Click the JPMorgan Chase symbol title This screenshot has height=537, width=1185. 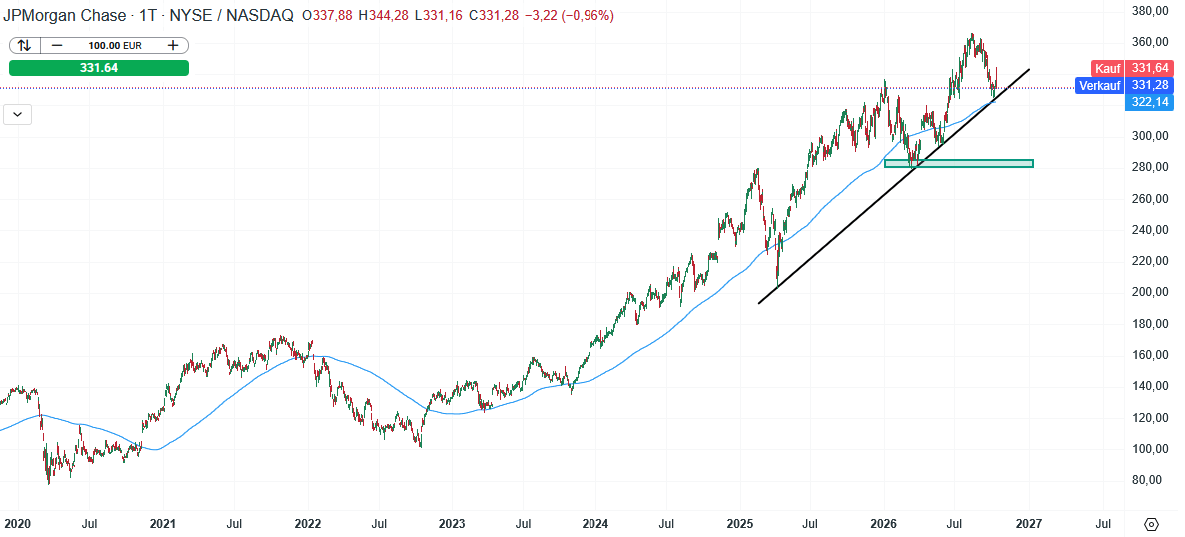[65, 15]
